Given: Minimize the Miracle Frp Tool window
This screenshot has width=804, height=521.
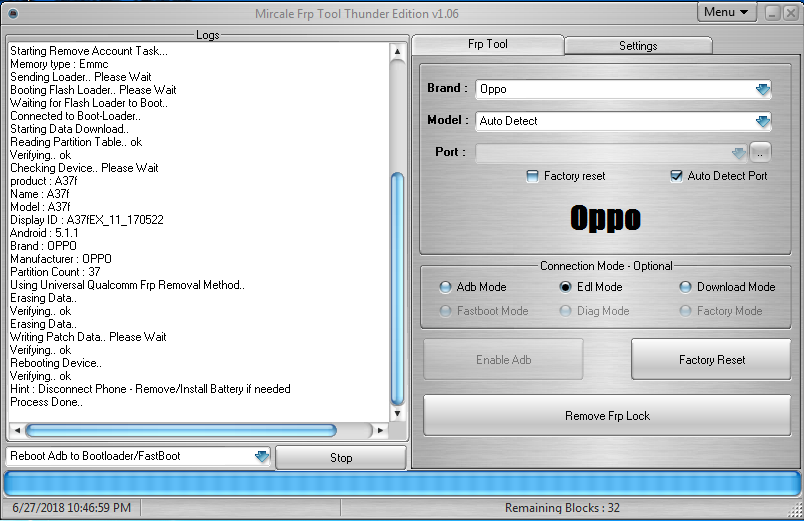Looking at the screenshot, I should [x=773, y=12].
